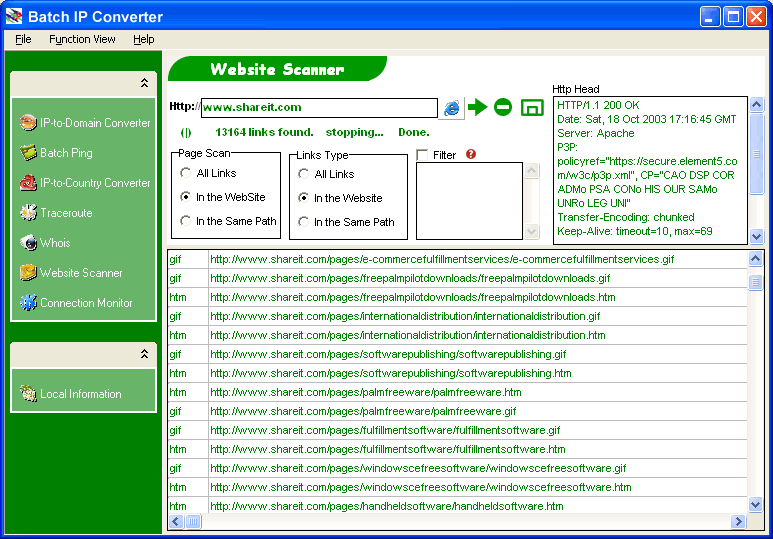This screenshot has width=773, height=539.
Task: Click the red Filter help question mark
Action: click(471, 154)
